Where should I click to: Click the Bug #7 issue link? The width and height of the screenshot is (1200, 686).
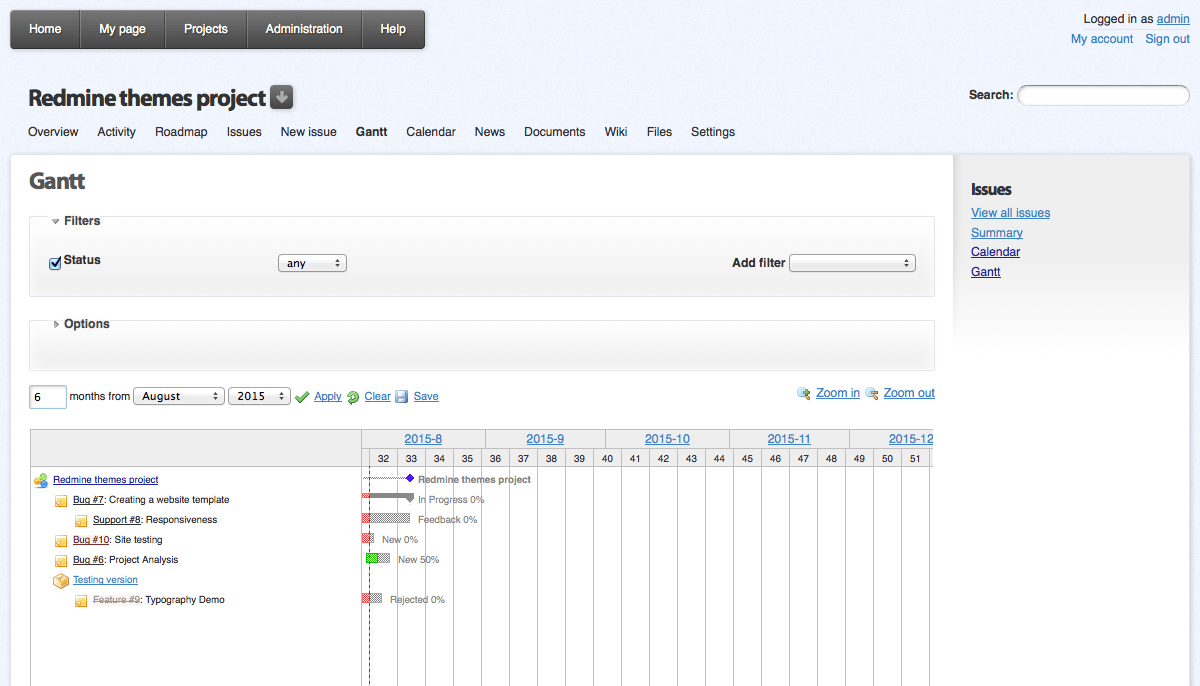tap(89, 500)
